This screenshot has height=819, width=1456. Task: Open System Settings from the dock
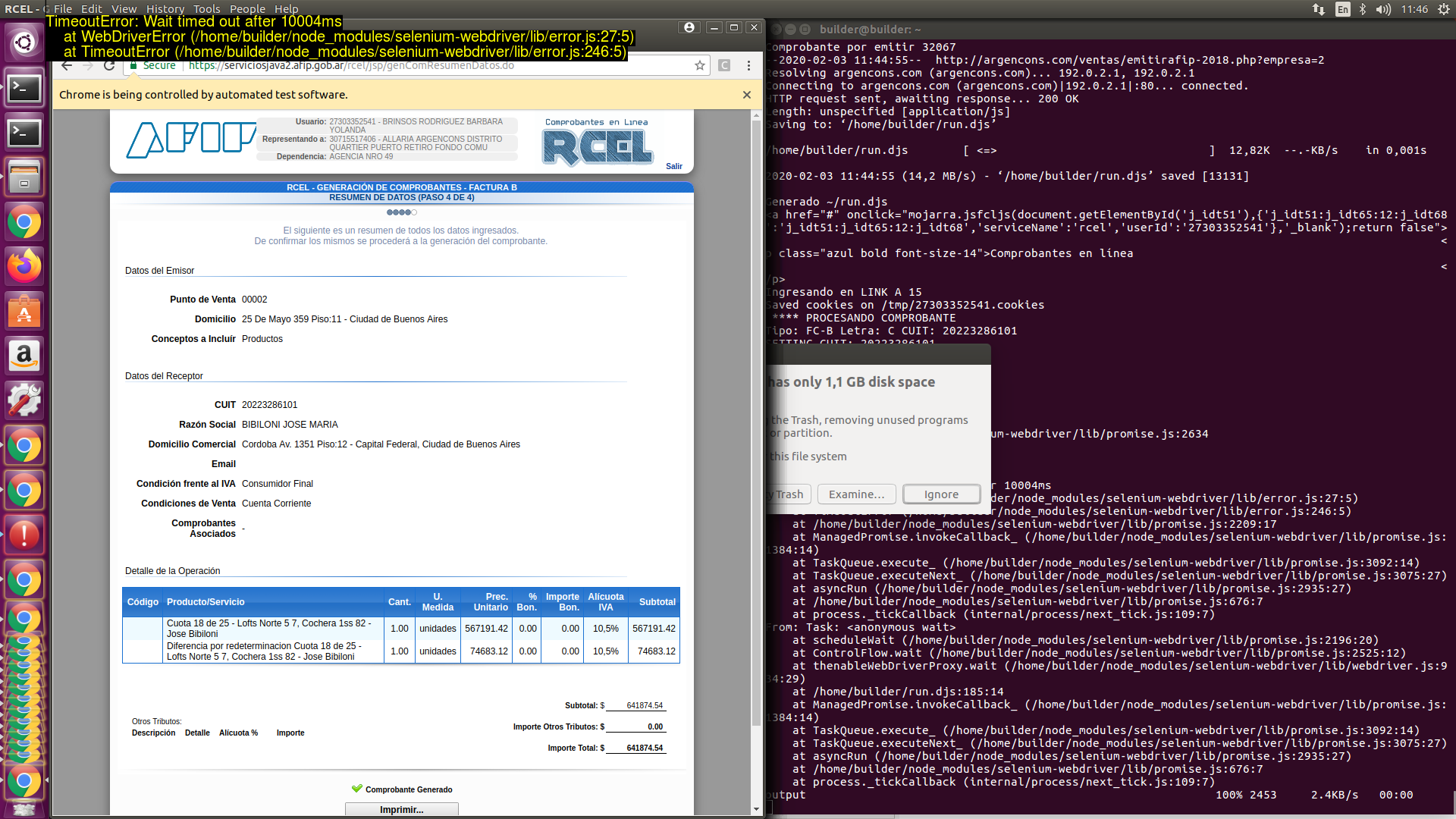point(24,400)
